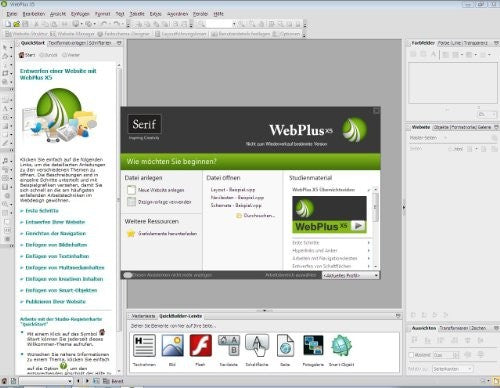Click the Open folder toolbar icon
This screenshot has height=388, width=500.
(16, 24)
